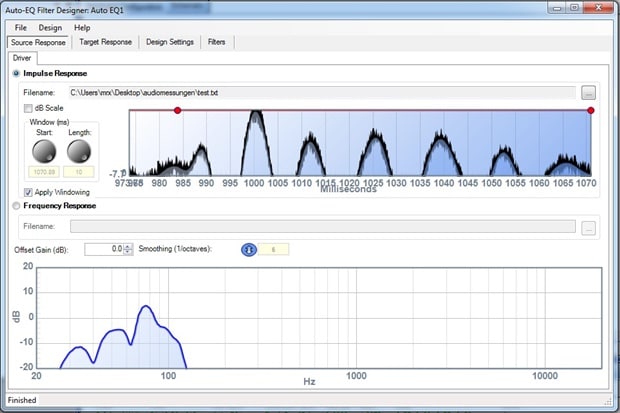Click the window Length value box
This screenshot has width=620, height=413.
(79, 172)
